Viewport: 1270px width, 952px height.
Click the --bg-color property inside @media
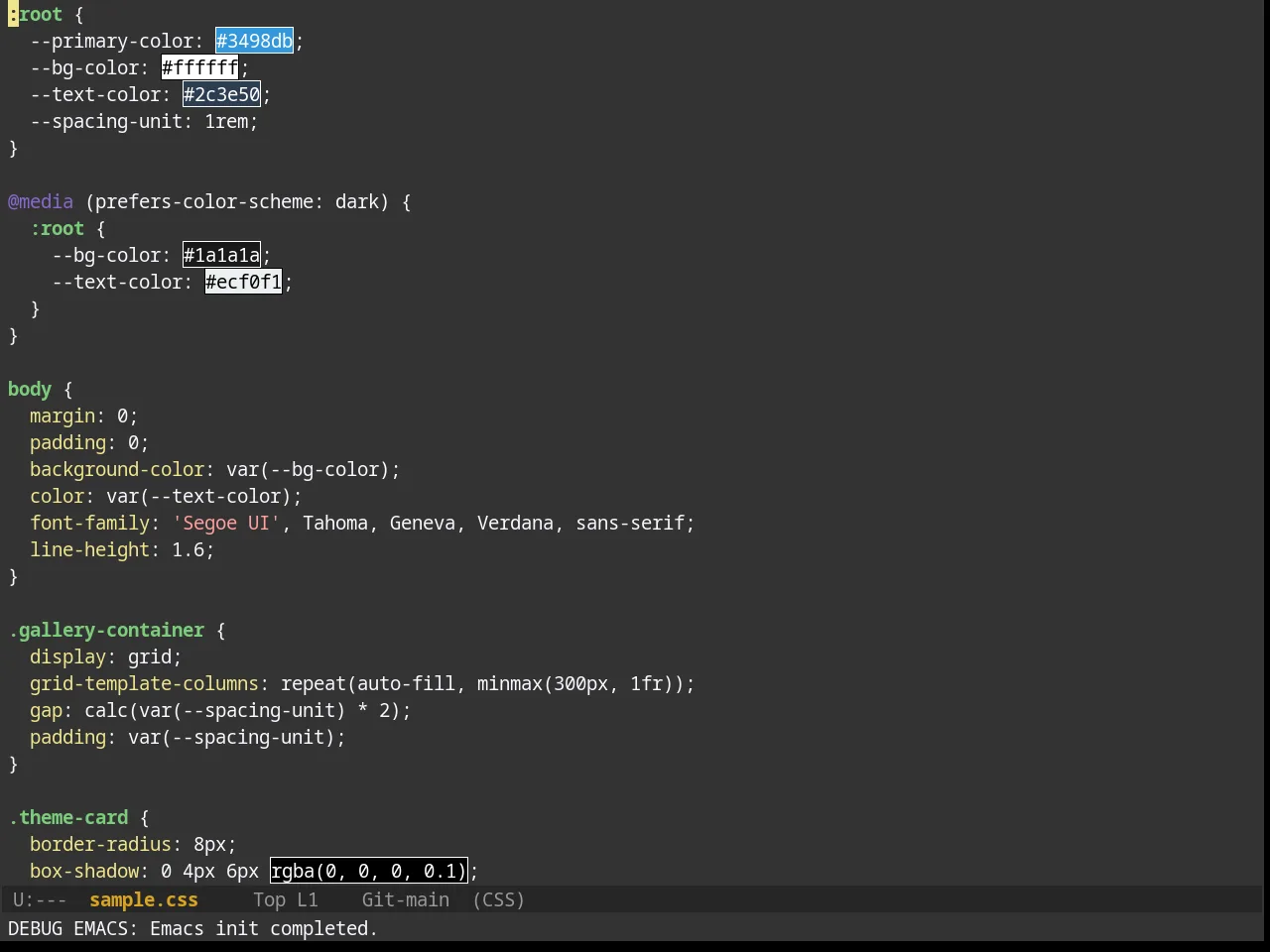click(106, 255)
